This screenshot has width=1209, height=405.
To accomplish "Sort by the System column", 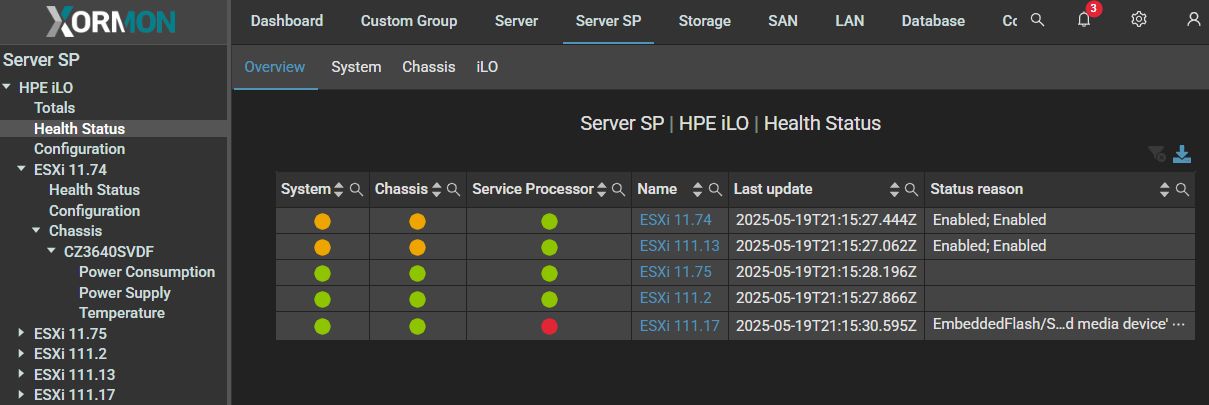I will (339, 189).
